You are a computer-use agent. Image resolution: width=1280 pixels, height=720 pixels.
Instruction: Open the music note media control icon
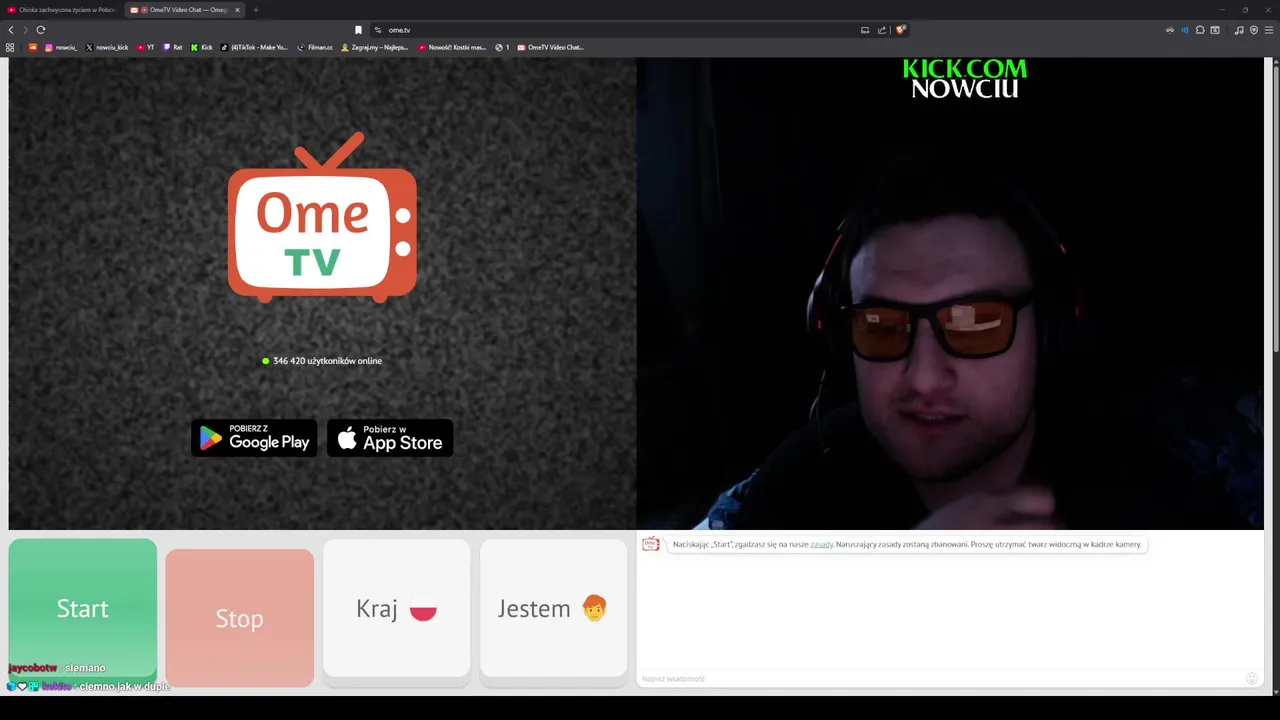1239,30
